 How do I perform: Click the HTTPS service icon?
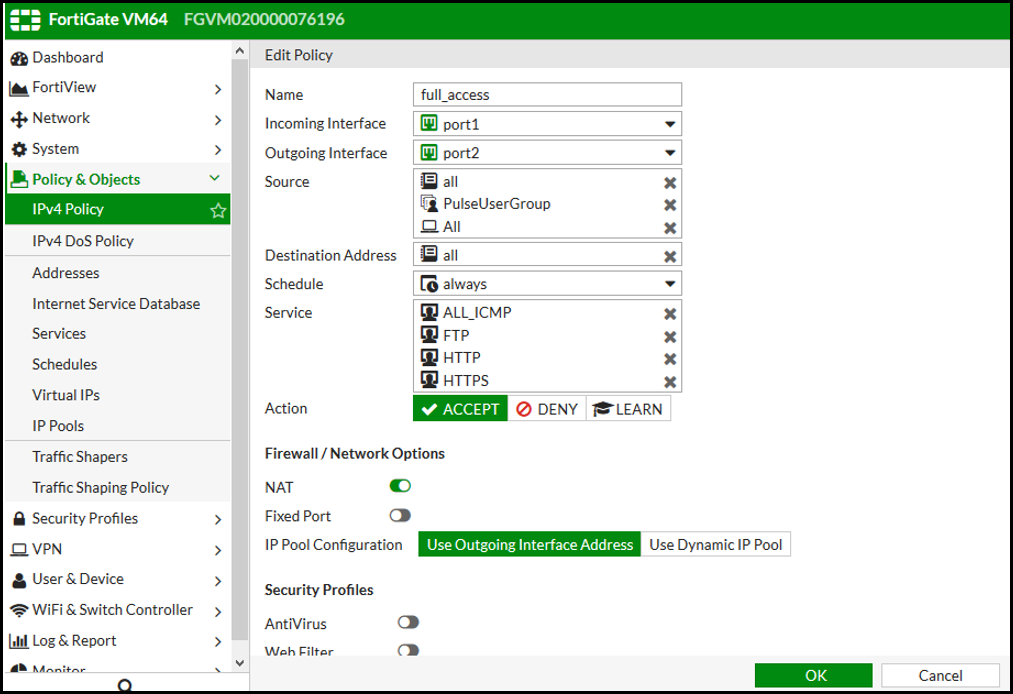click(x=429, y=380)
